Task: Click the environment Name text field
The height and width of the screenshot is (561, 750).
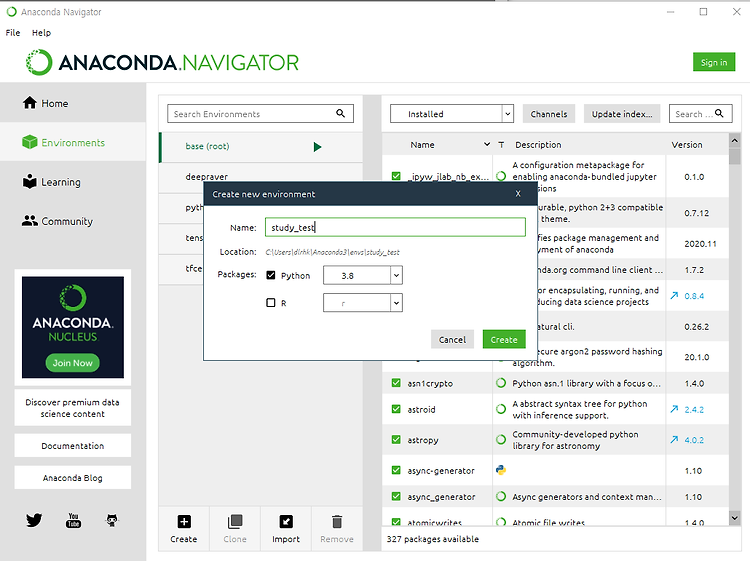Action: pyautogui.click(x=395, y=227)
